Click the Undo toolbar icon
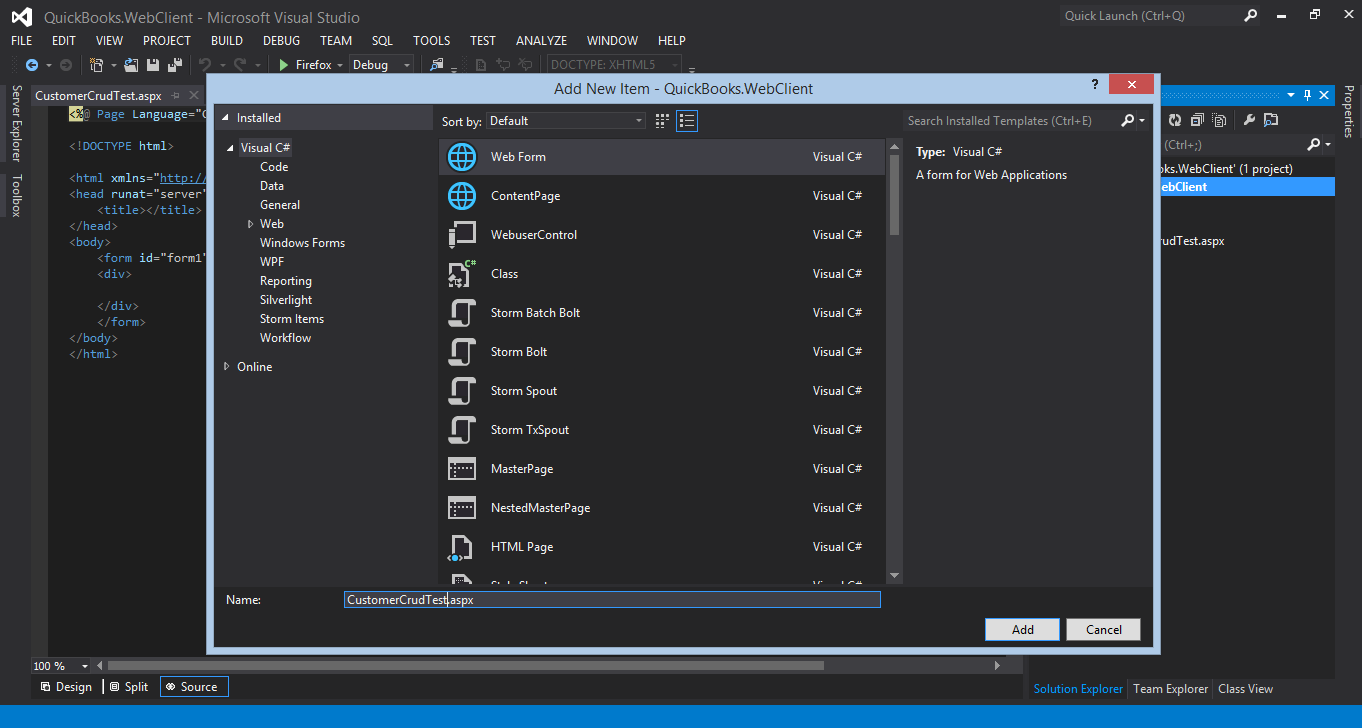 tap(205, 65)
